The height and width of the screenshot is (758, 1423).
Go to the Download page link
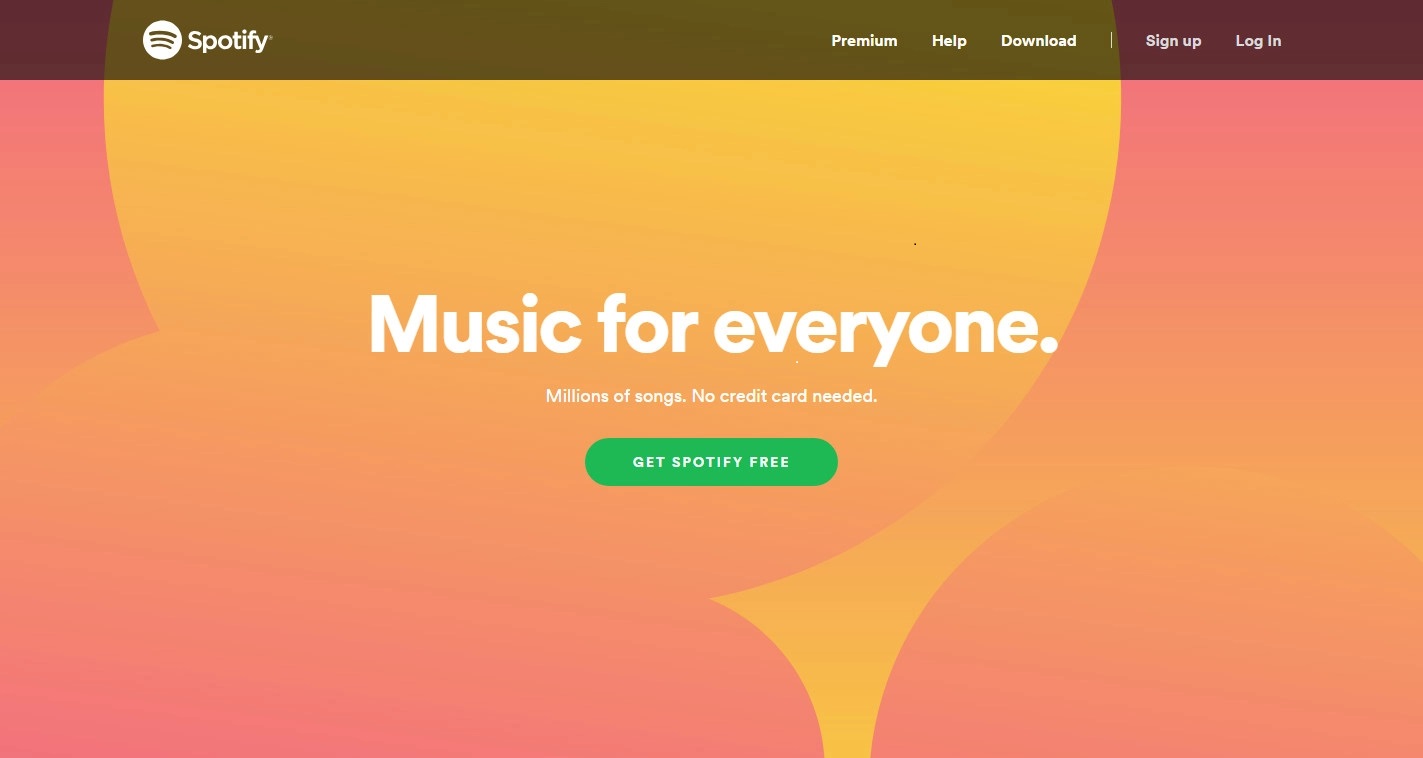pos(1038,41)
